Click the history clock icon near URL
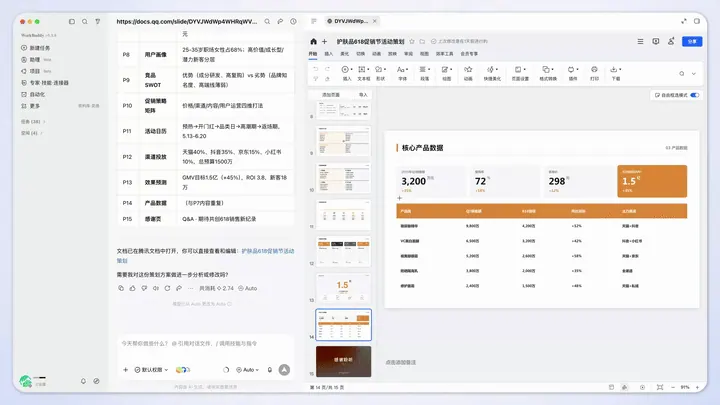720x405 pixels. point(293,22)
